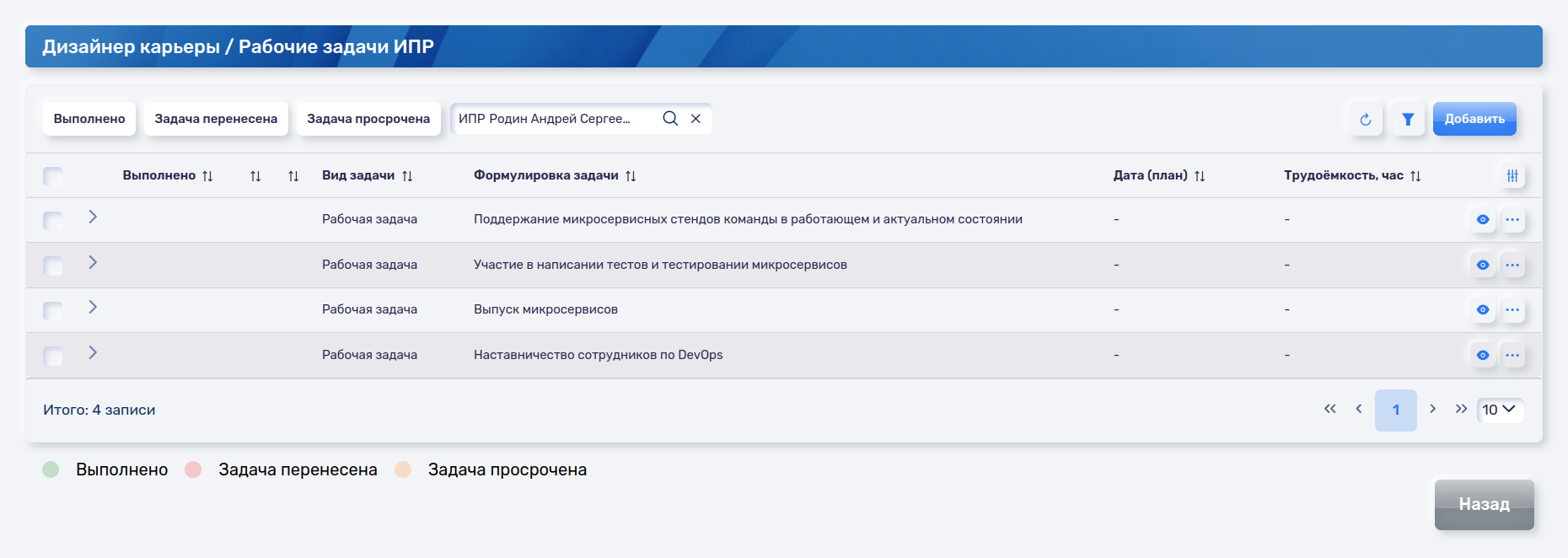Image resolution: width=1568 pixels, height=558 pixels.
Task: Check the 'Выпуск микросервисов' row checkbox
Action: (53, 311)
